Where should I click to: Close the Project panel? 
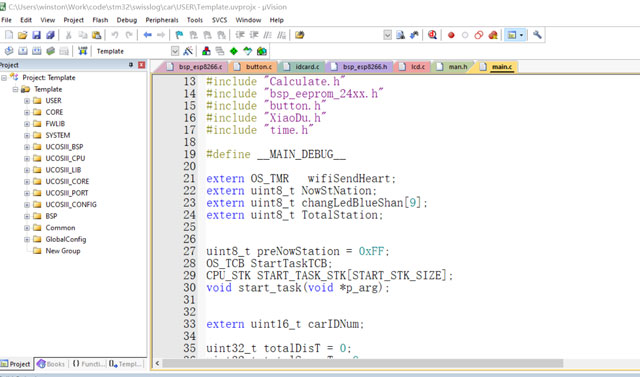point(141,65)
